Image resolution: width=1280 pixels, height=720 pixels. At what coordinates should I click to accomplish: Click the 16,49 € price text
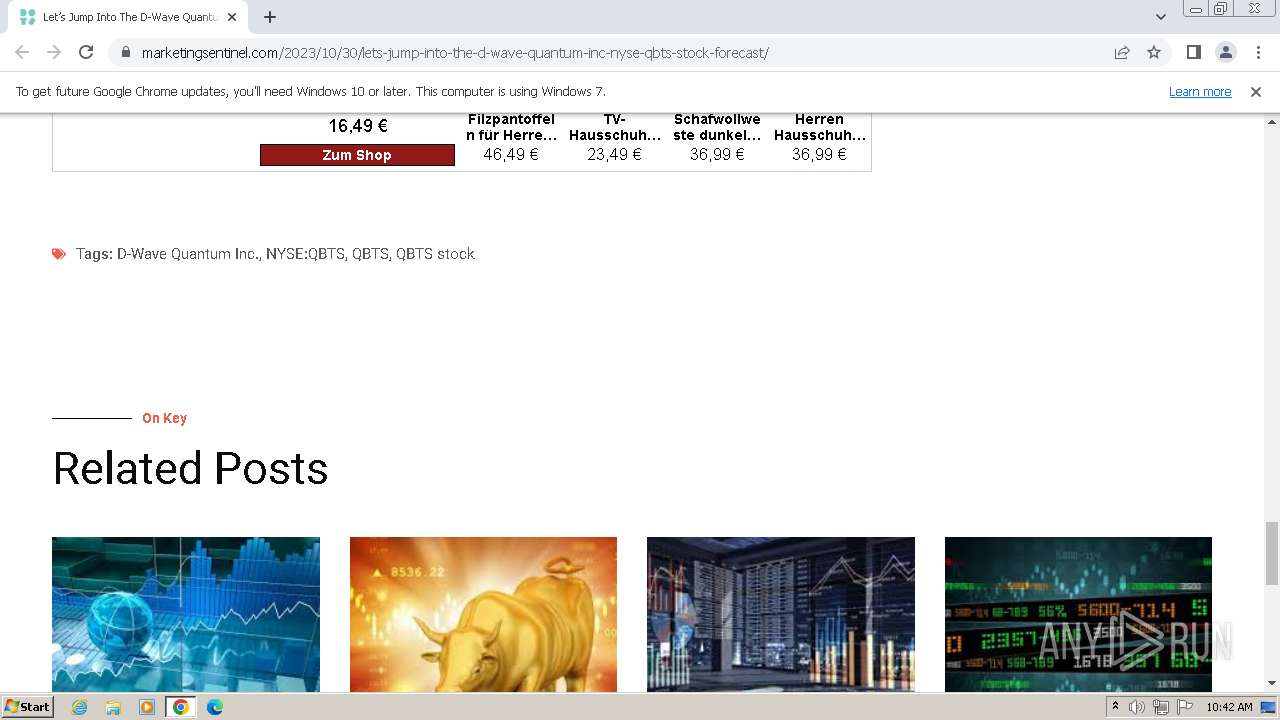click(x=358, y=126)
